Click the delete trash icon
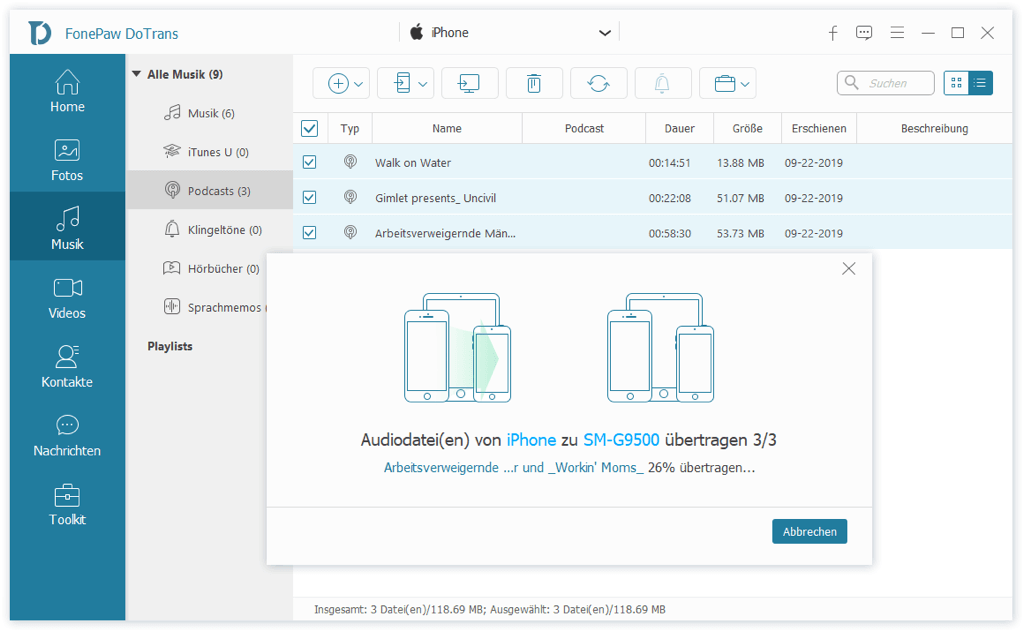 click(534, 84)
